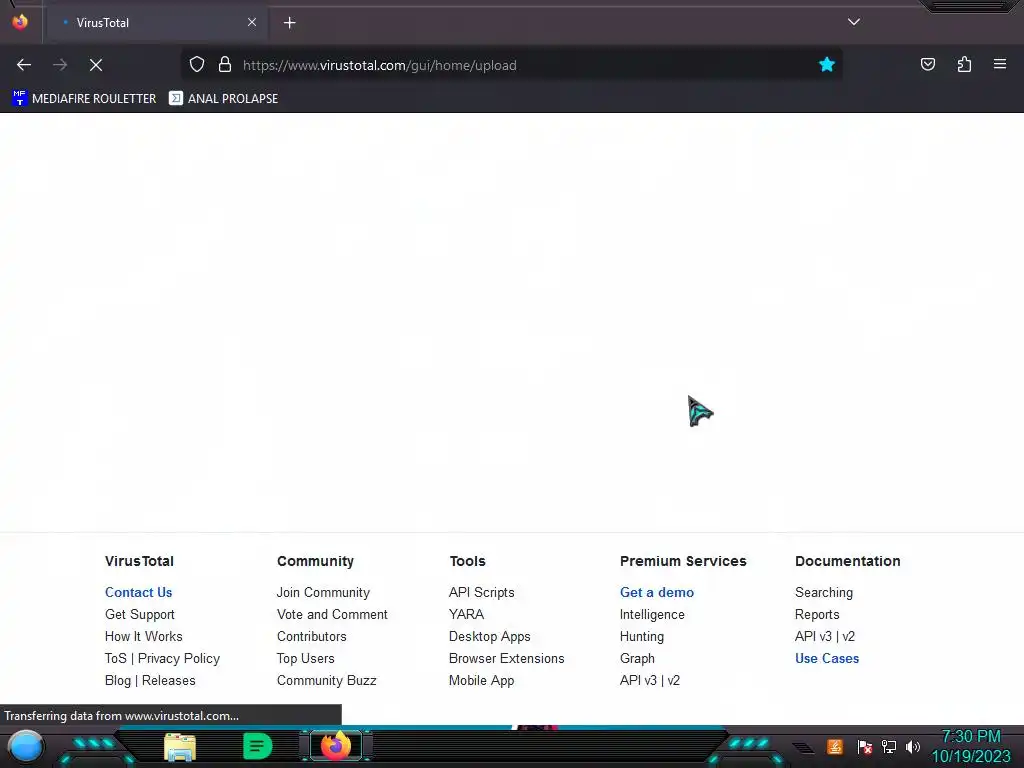Open Searching documentation link
The height and width of the screenshot is (768, 1024).
point(824,592)
